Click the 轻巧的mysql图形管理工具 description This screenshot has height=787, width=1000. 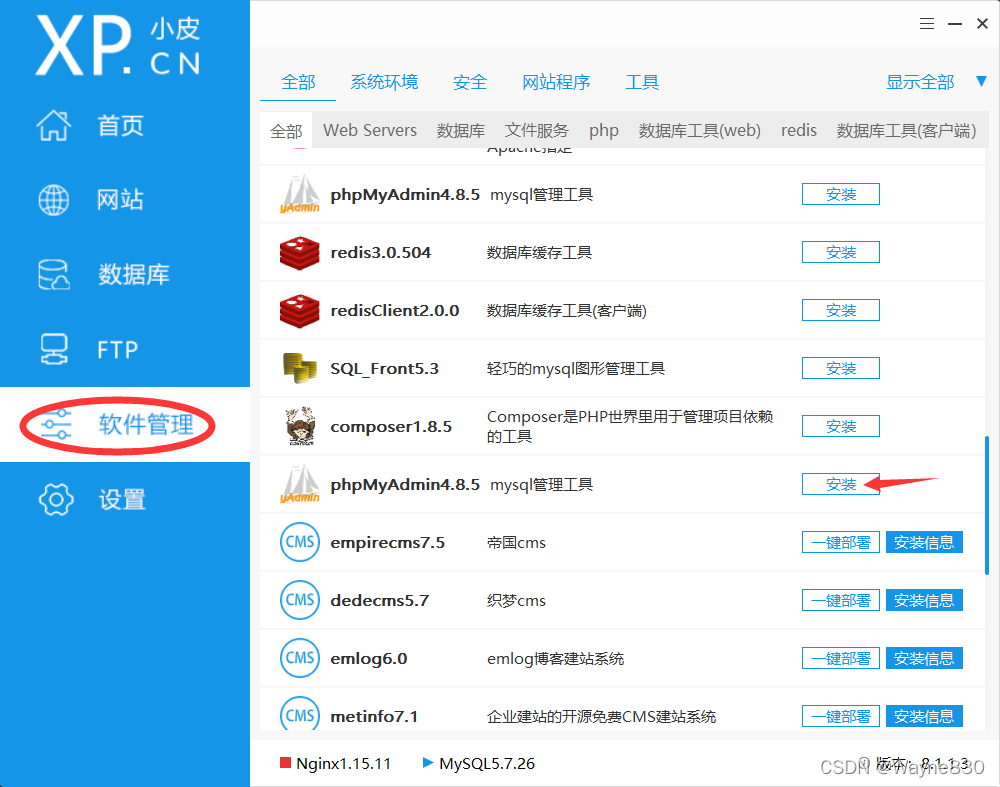click(x=576, y=369)
